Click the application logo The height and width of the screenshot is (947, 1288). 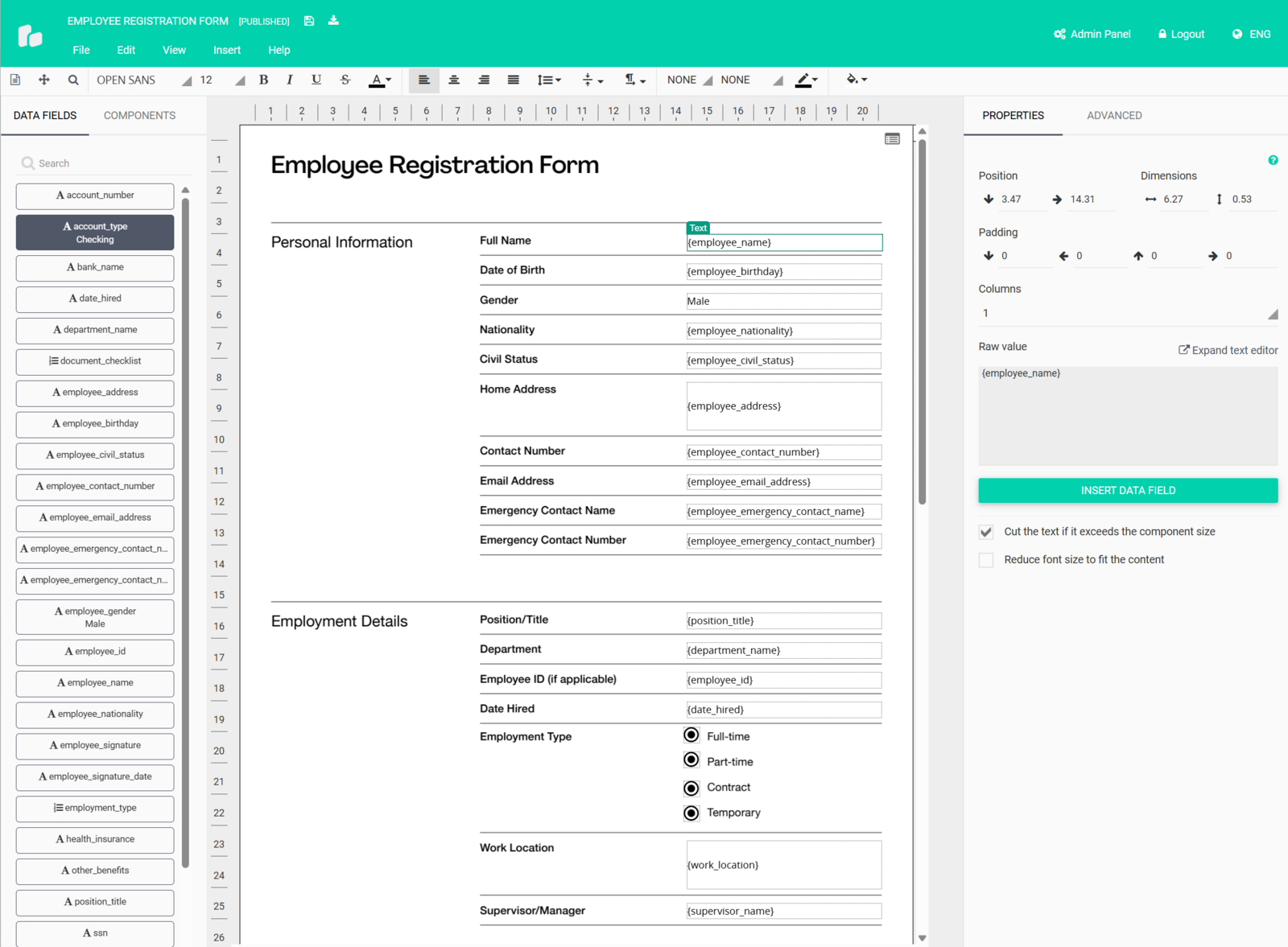[30, 35]
